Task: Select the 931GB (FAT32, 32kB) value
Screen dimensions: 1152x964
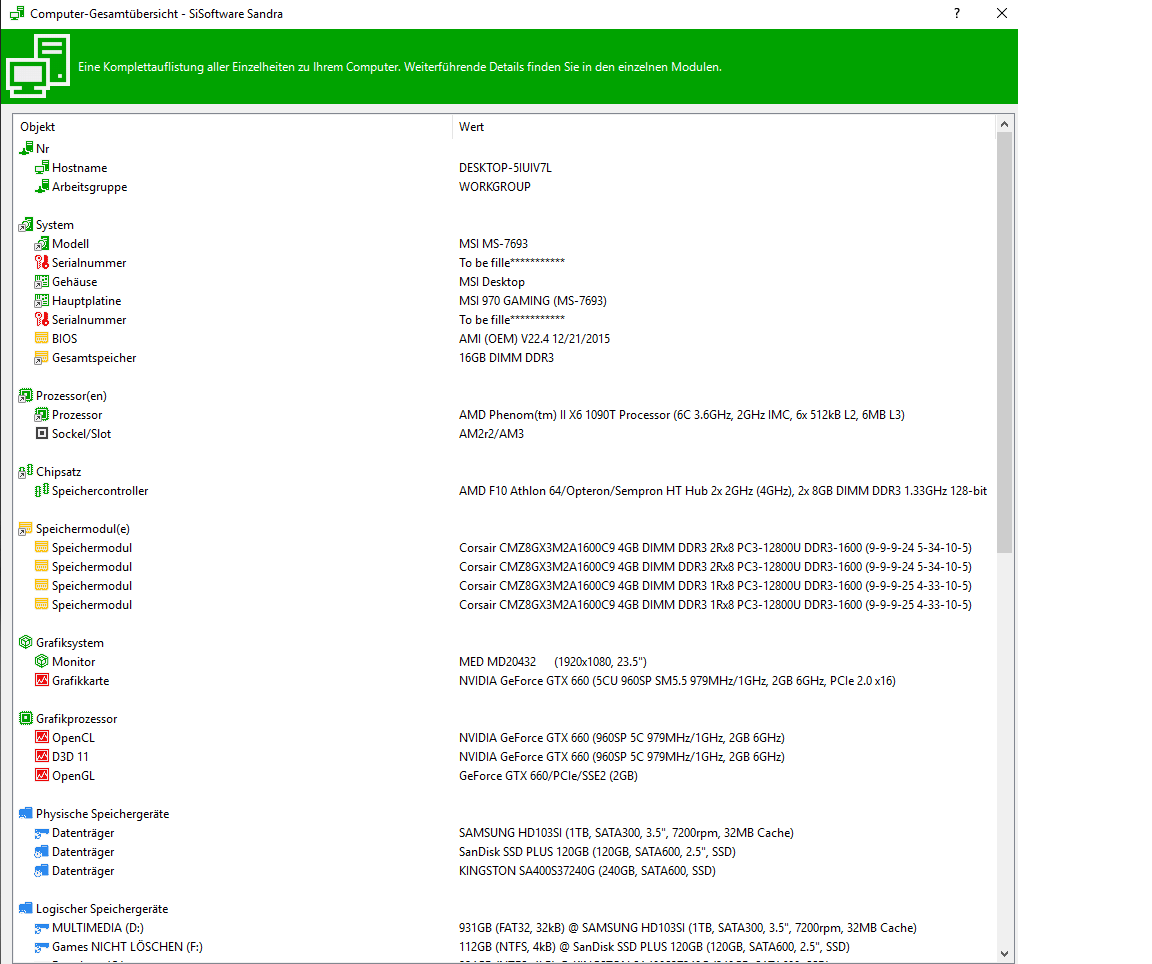Action: (x=688, y=928)
